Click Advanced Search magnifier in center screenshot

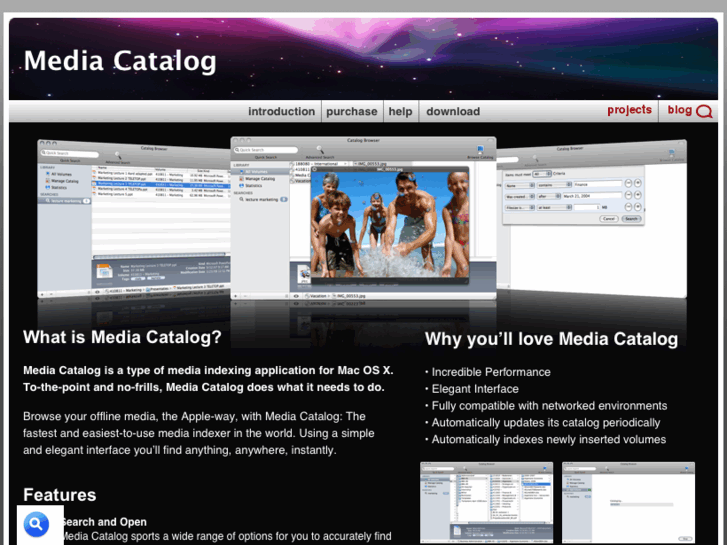[320, 149]
